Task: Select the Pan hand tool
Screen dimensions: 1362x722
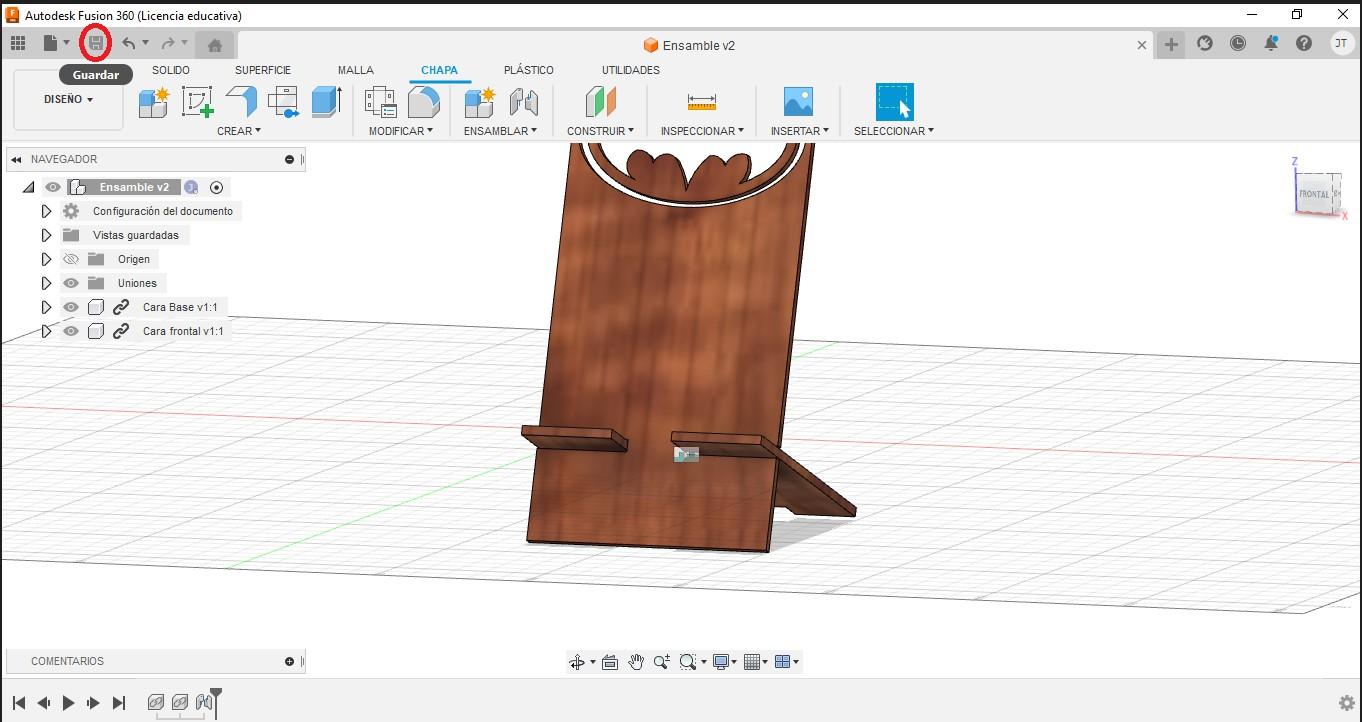Action: coord(637,661)
